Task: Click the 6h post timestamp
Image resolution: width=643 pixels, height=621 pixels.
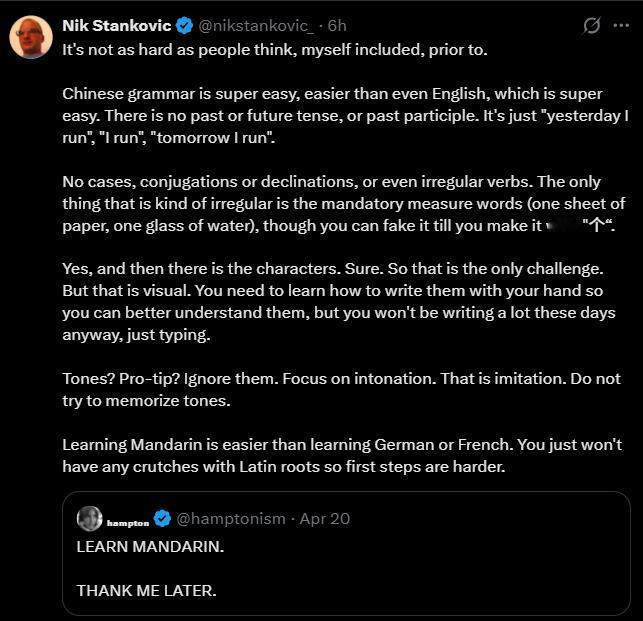Action: pos(337,25)
